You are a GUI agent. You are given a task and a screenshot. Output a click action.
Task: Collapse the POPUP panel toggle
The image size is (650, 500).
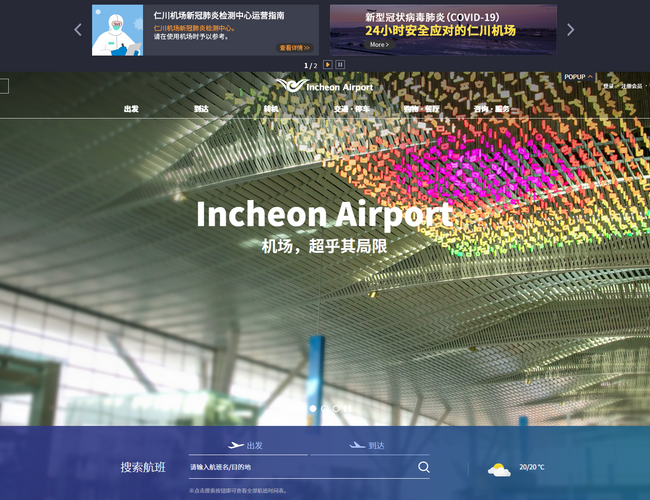tap(578, 77)
